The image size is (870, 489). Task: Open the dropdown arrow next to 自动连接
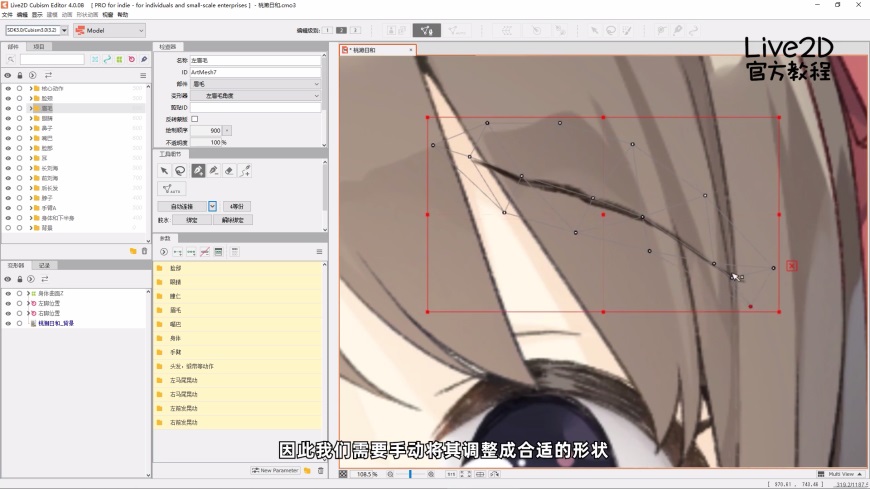(x=213, y=206)
